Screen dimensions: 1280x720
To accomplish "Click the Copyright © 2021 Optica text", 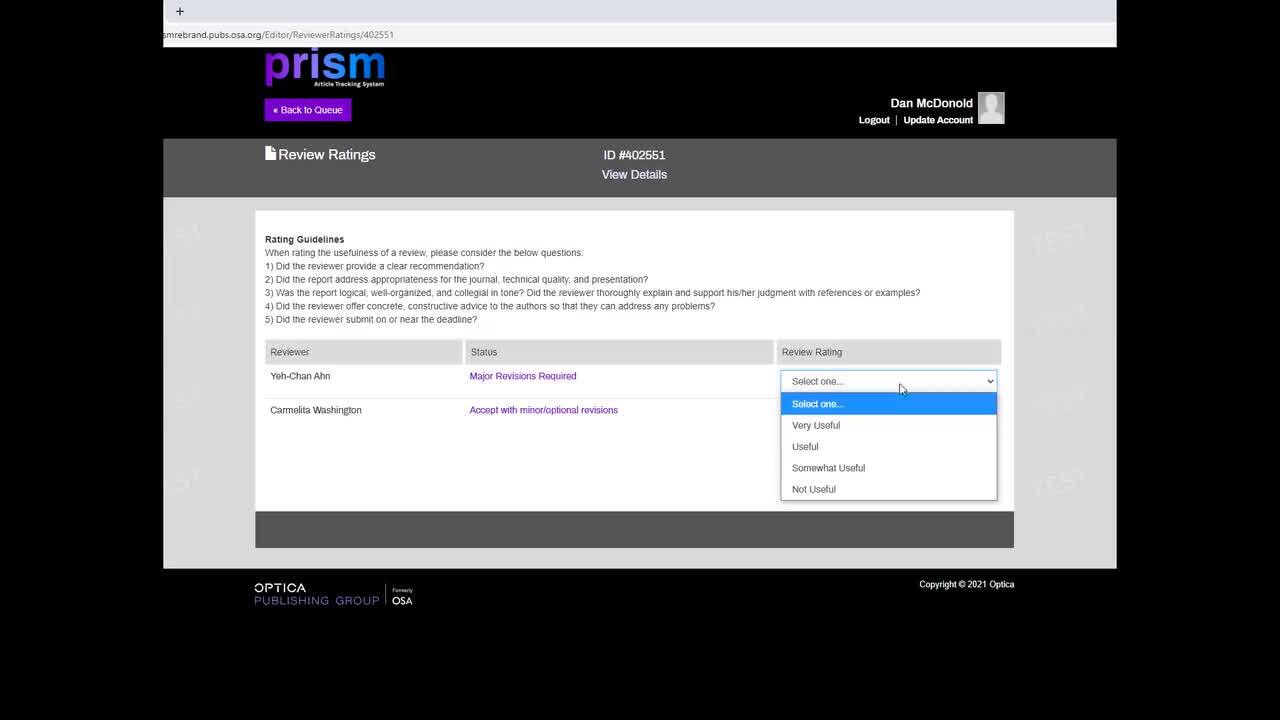I will coord(966,584).
